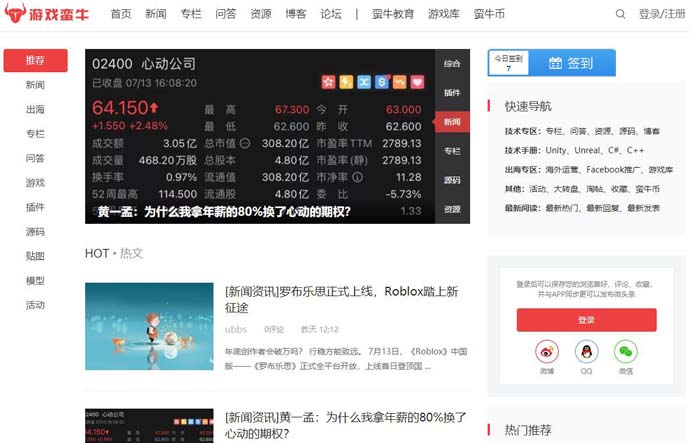The image size is (690, 443).
Task: Click 大转盘 in 其他 quick nav
Action: pyautogui.click(x=565, y=189)
